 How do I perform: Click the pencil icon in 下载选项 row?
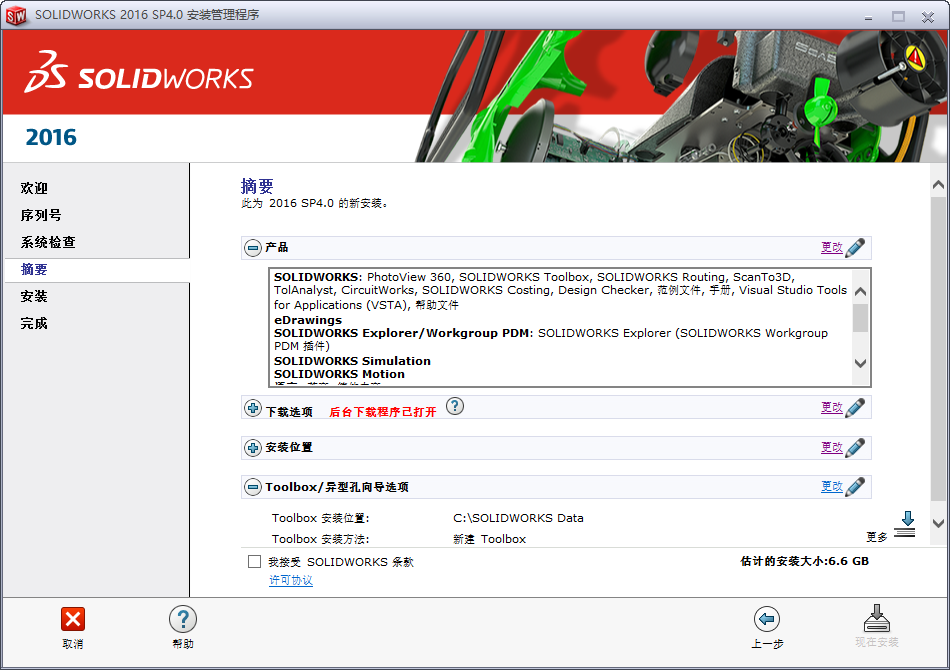(x=855, y=407)
